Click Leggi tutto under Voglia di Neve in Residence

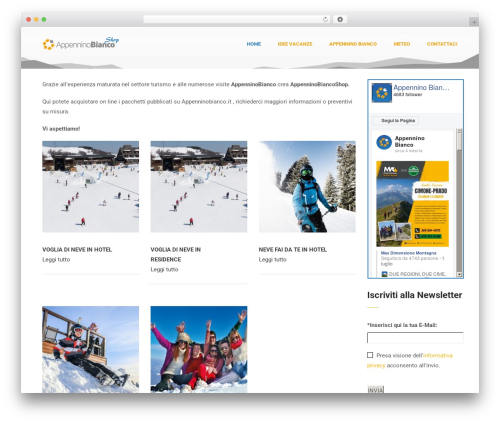click(x=164, y=269)
